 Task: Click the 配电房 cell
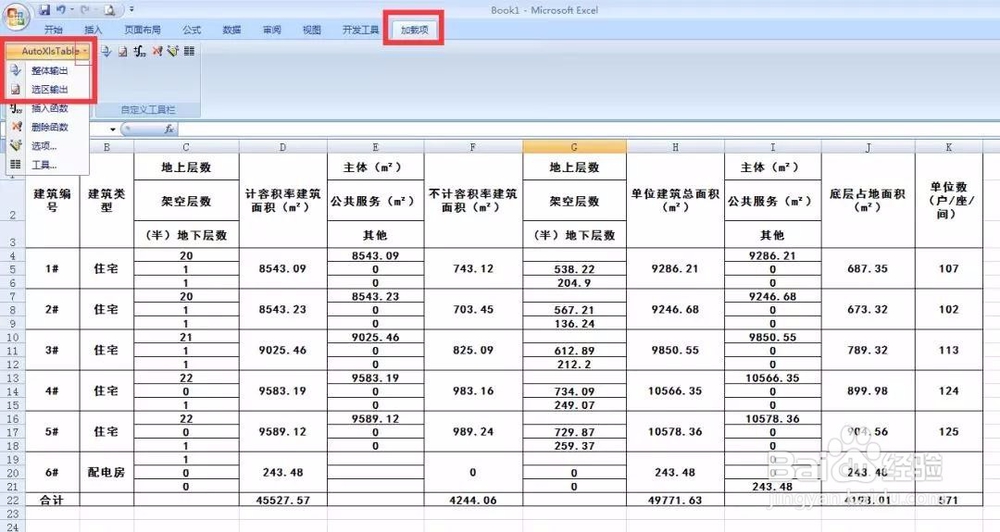(107, 473)
